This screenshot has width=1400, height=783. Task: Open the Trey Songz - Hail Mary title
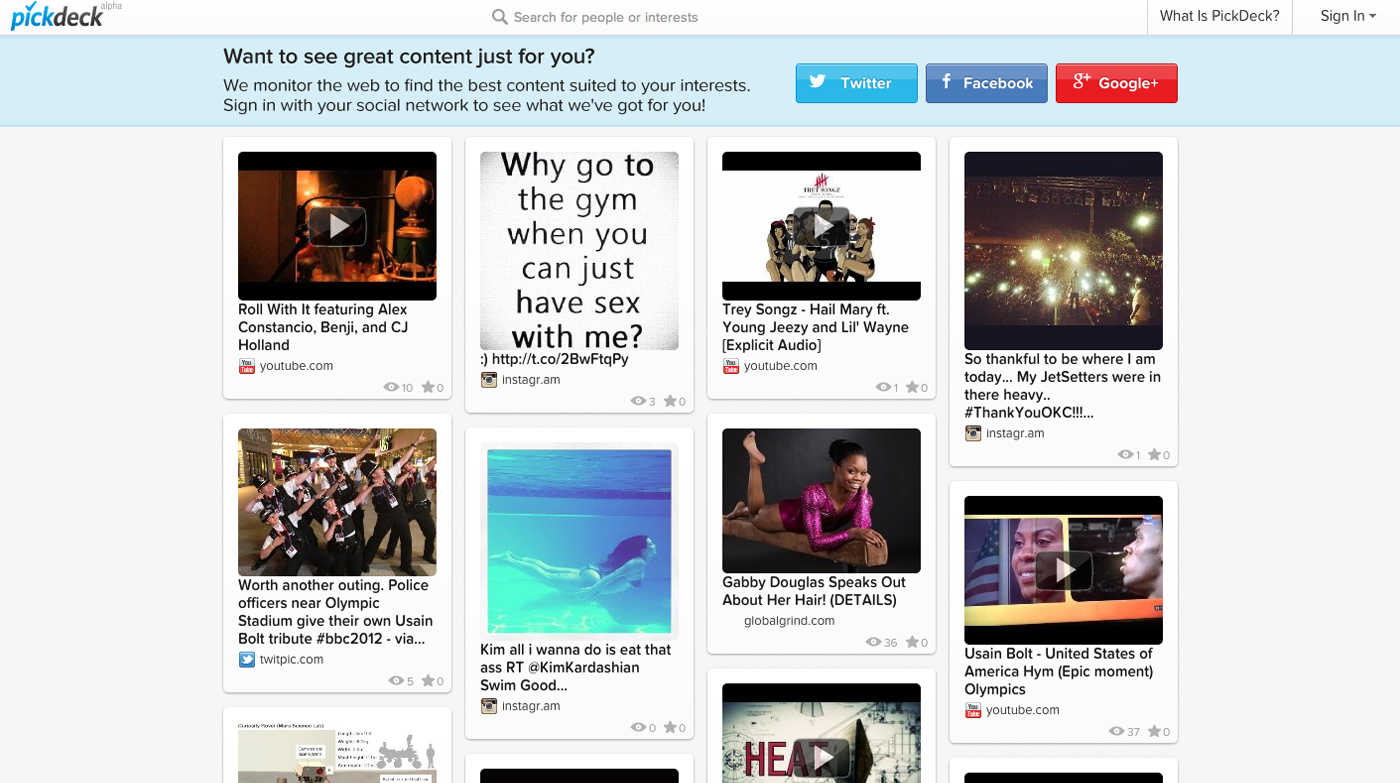(816, 327)
